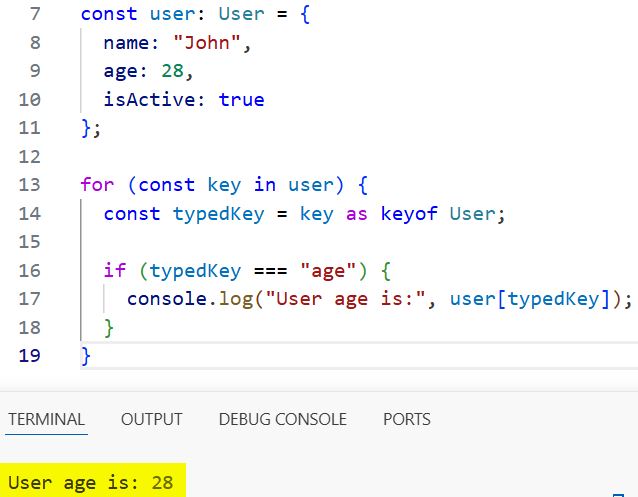This screenshot has height=497, width=638.
Task: Click the number 28 on the age line
Action: (173, 71)
